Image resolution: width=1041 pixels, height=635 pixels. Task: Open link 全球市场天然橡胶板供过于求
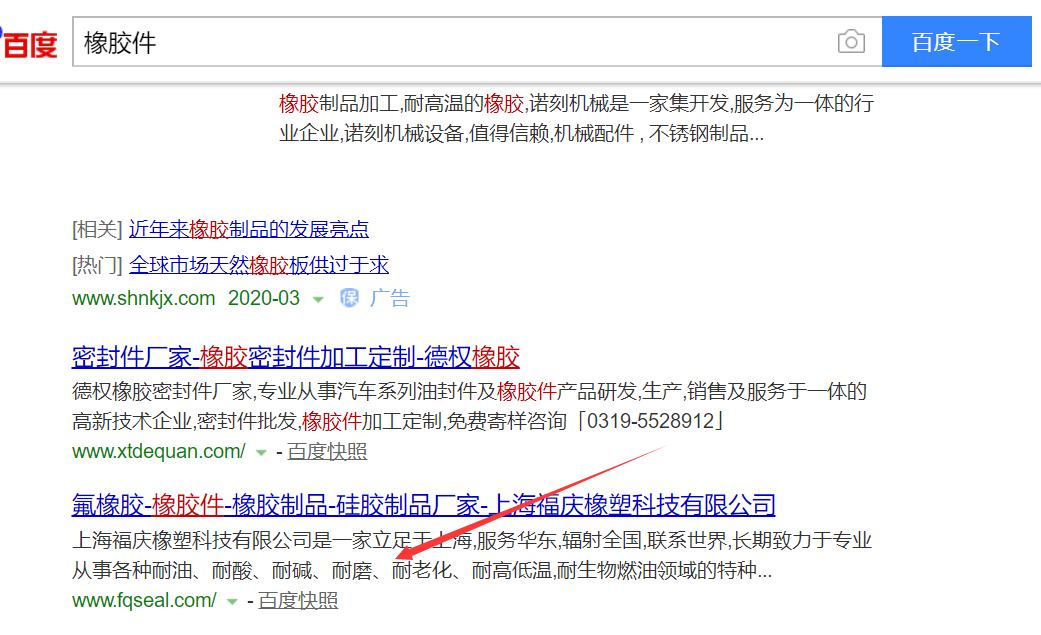(259, 265)
